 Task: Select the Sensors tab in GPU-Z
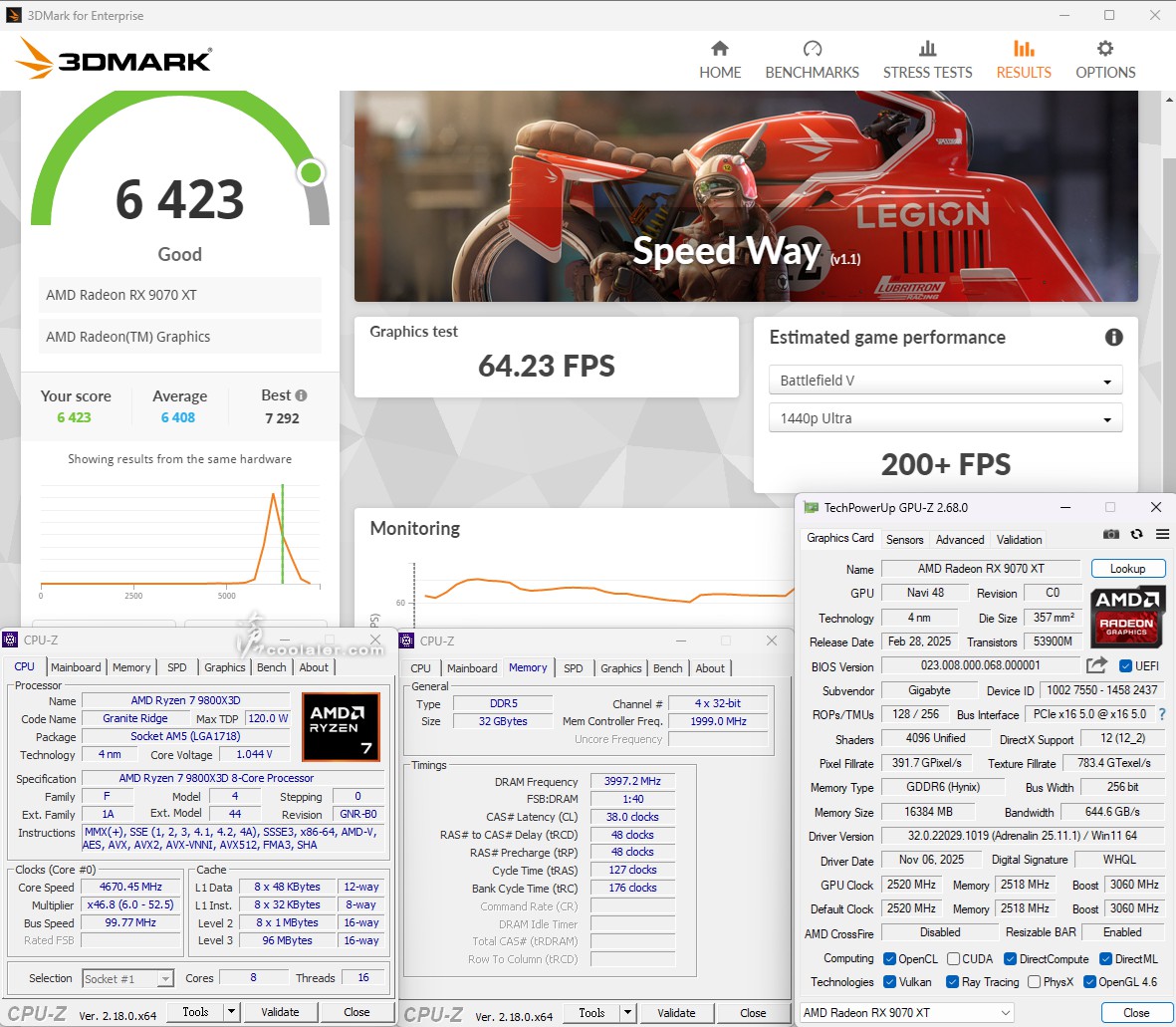904,539
